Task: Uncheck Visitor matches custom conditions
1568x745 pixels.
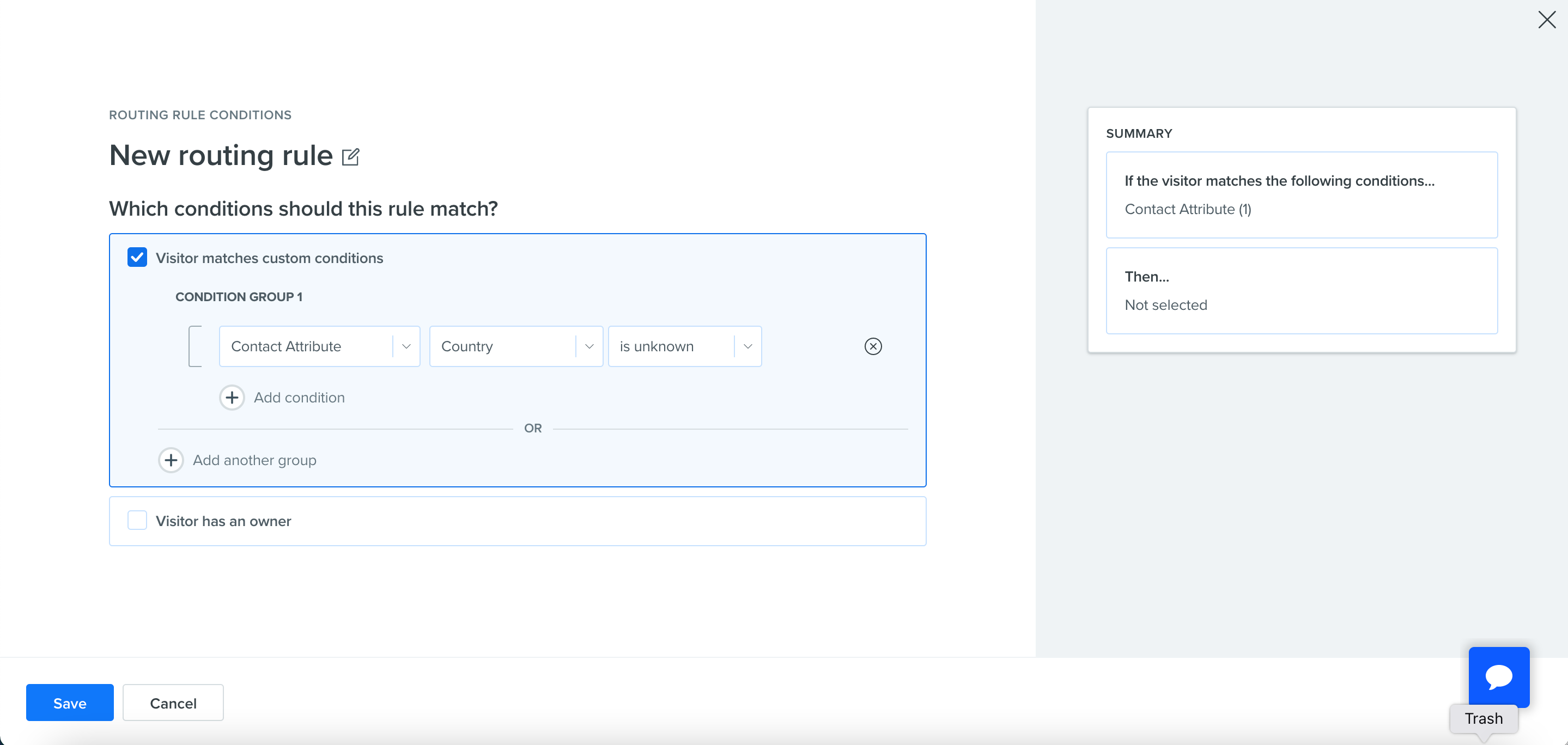Action: (137, 258)
